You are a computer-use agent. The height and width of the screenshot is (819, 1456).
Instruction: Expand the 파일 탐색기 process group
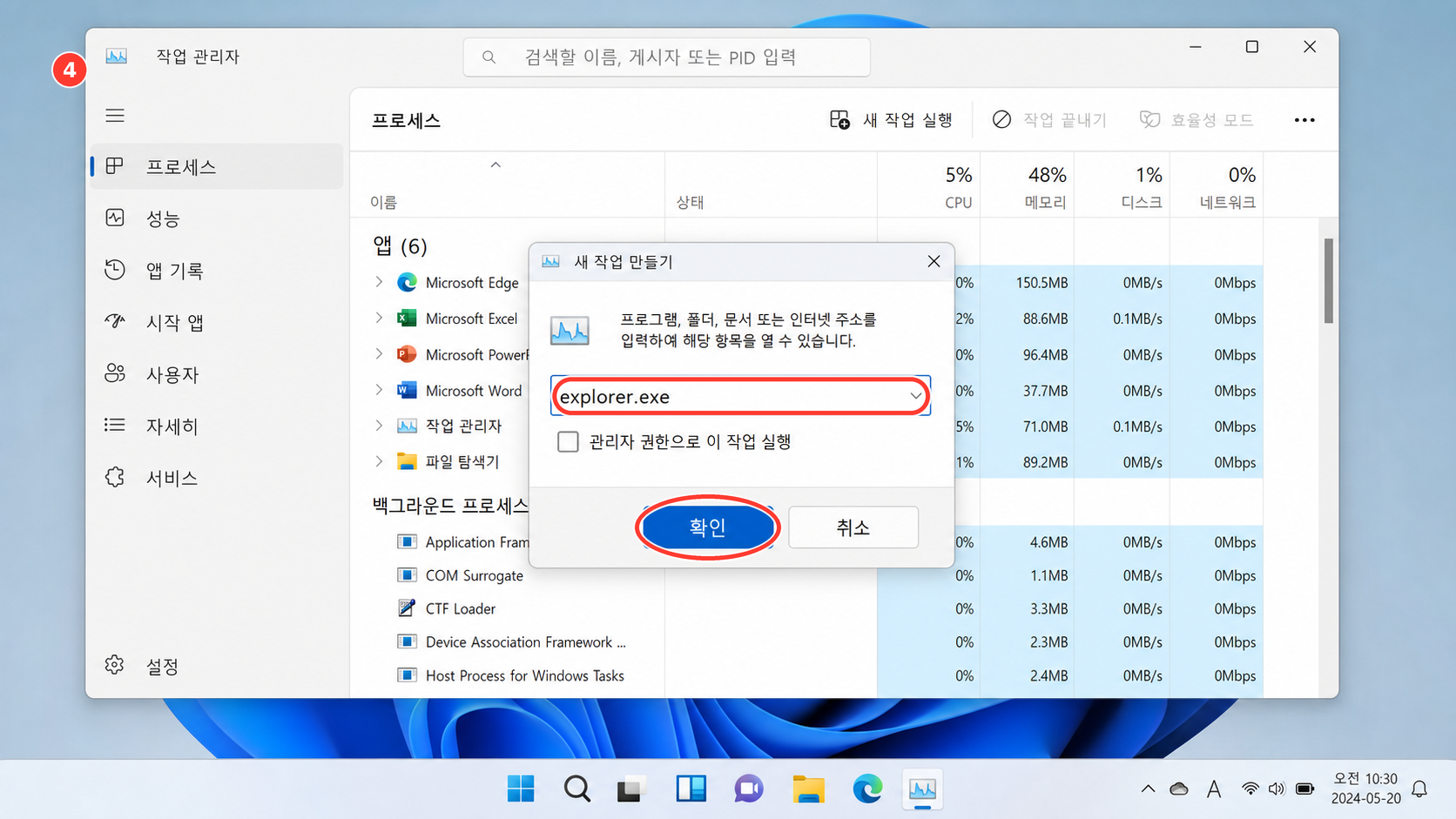379,461
